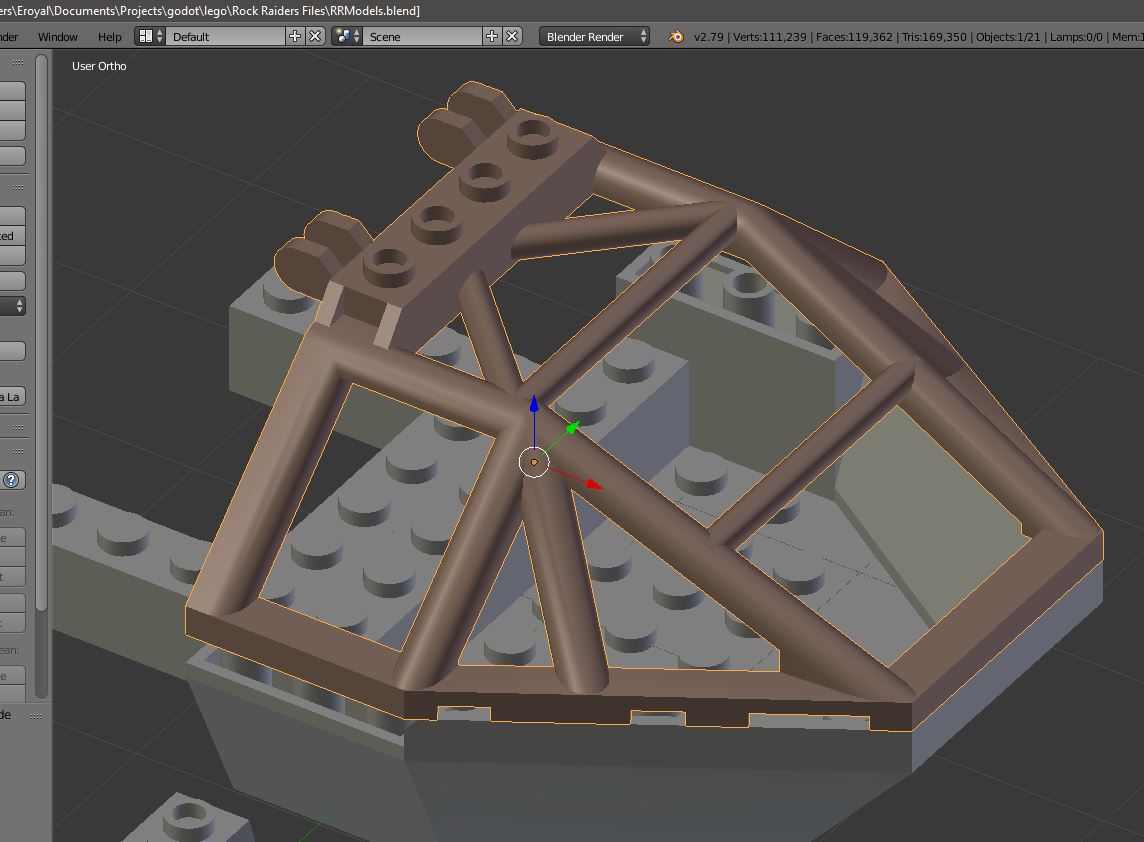This screenshot has height=842, width=1144.
Task: Open the screen layout browser icon
Action: (x=150, y=36)
